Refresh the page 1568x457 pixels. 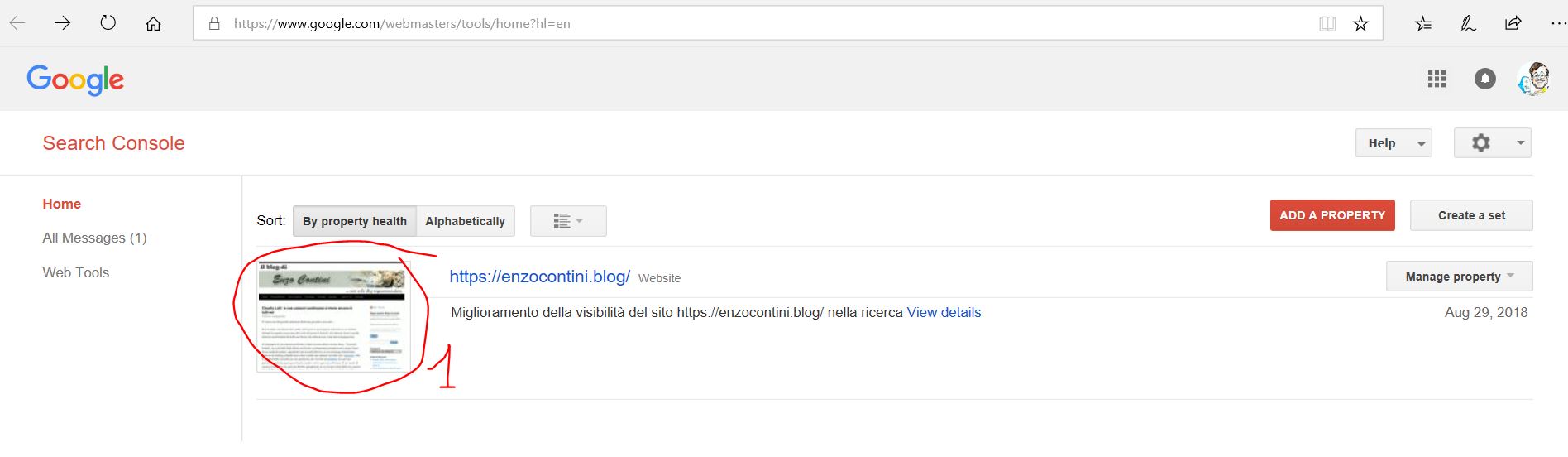(x=108, y=23)
